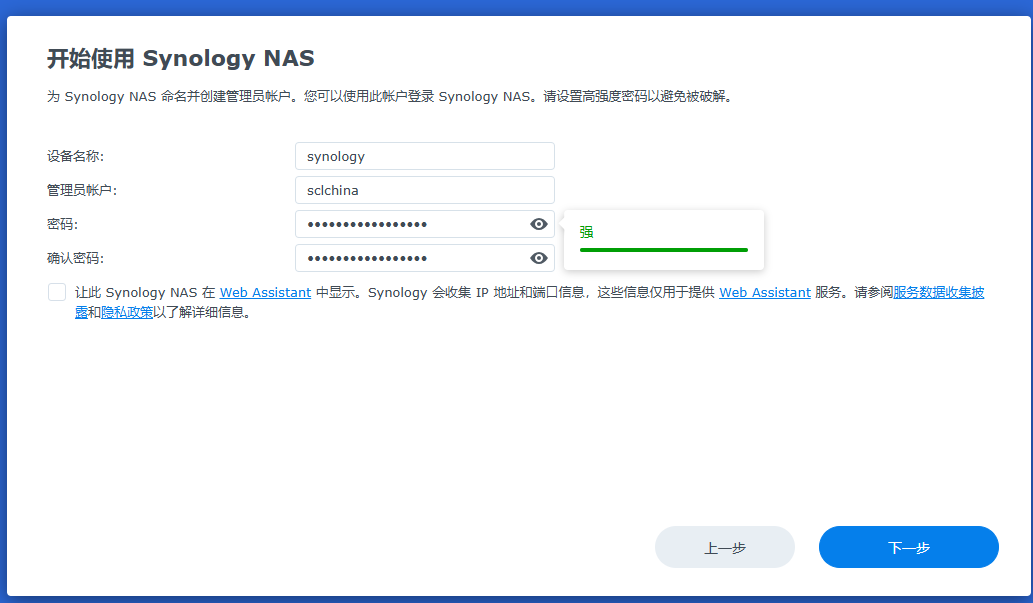
Task: Reveal the confirm password via eye icon
Action: point(539,258)
